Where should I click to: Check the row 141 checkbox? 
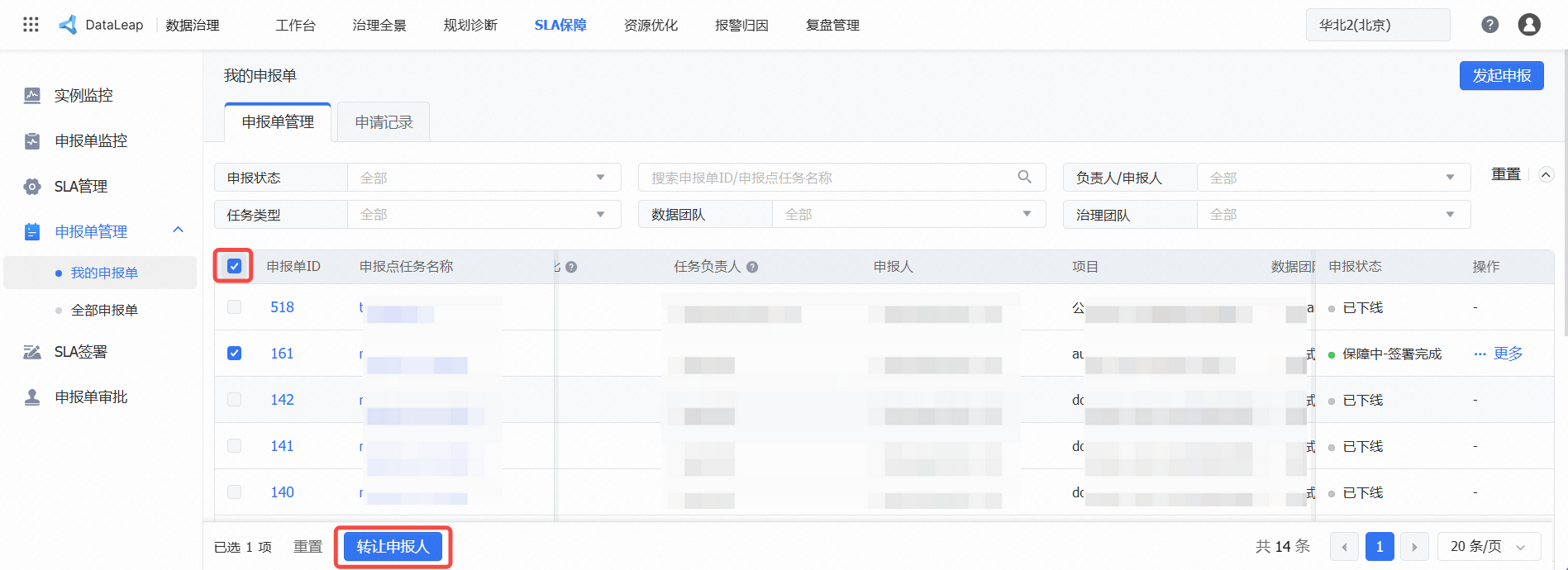click(234, 446)
